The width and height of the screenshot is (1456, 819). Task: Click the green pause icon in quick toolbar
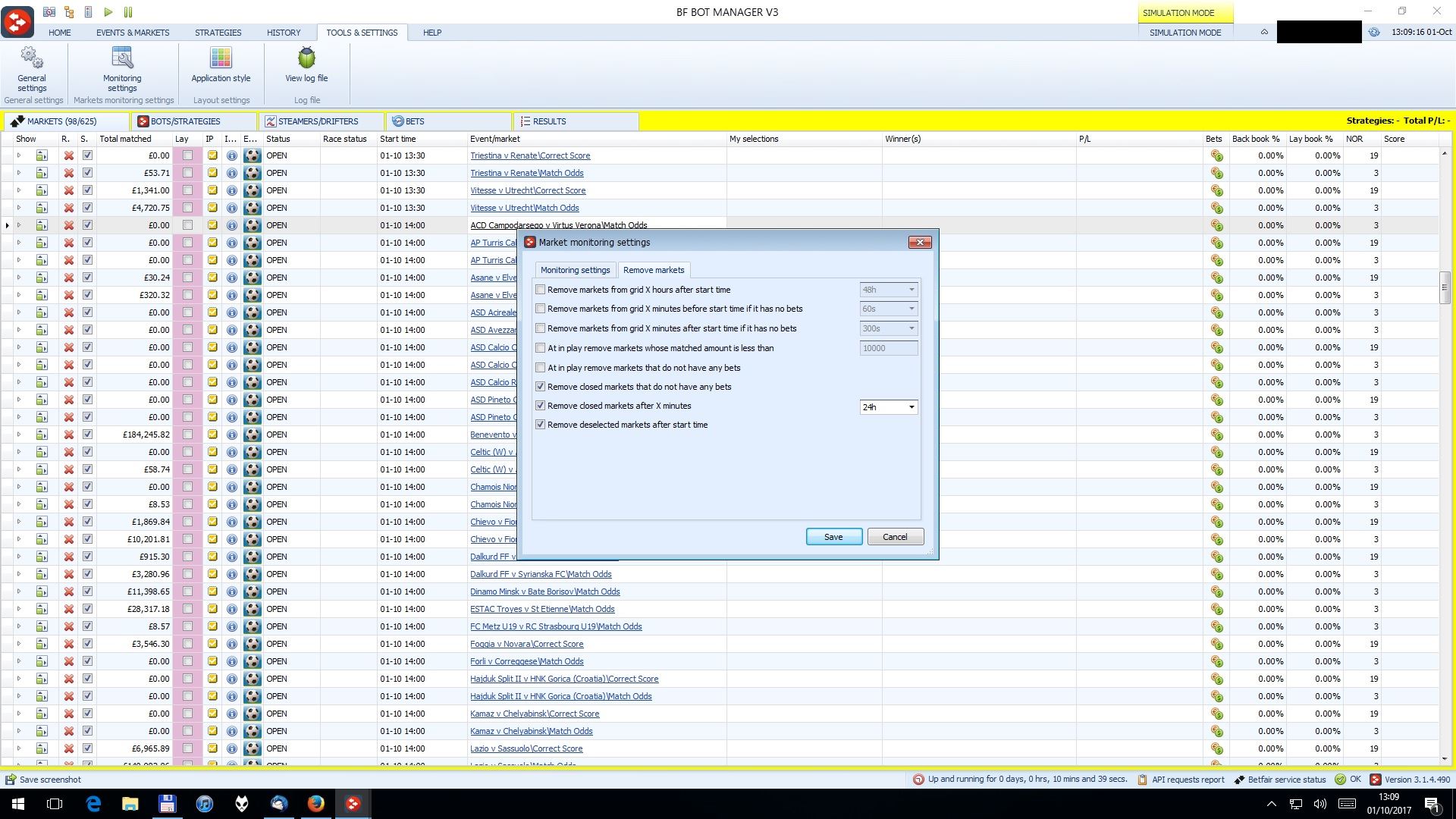pos(128,11)
